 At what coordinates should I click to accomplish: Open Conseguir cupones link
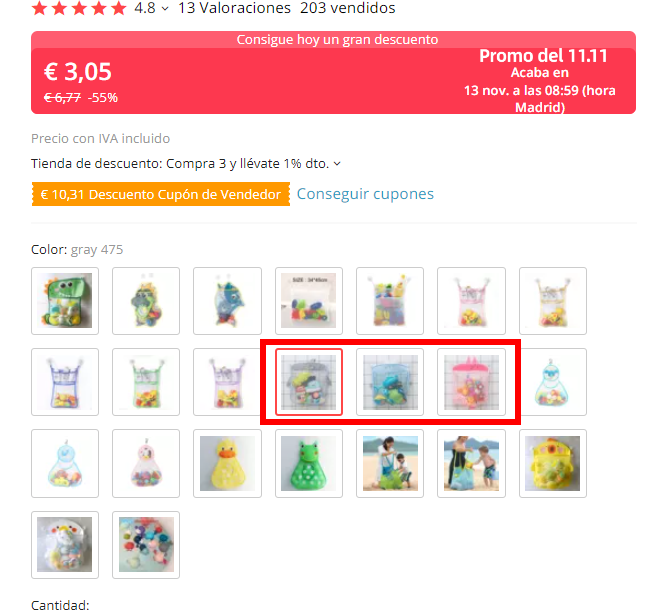[365, 194]
